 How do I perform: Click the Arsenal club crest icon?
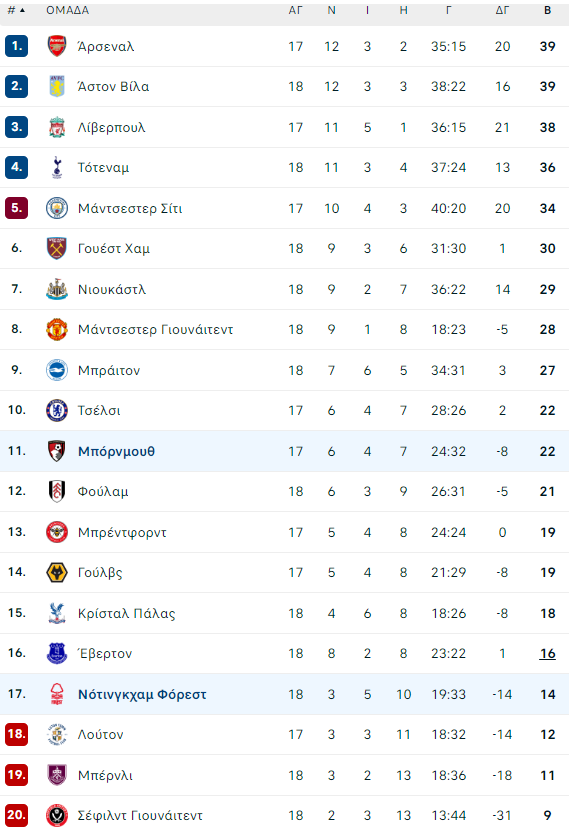coord(57,46)
